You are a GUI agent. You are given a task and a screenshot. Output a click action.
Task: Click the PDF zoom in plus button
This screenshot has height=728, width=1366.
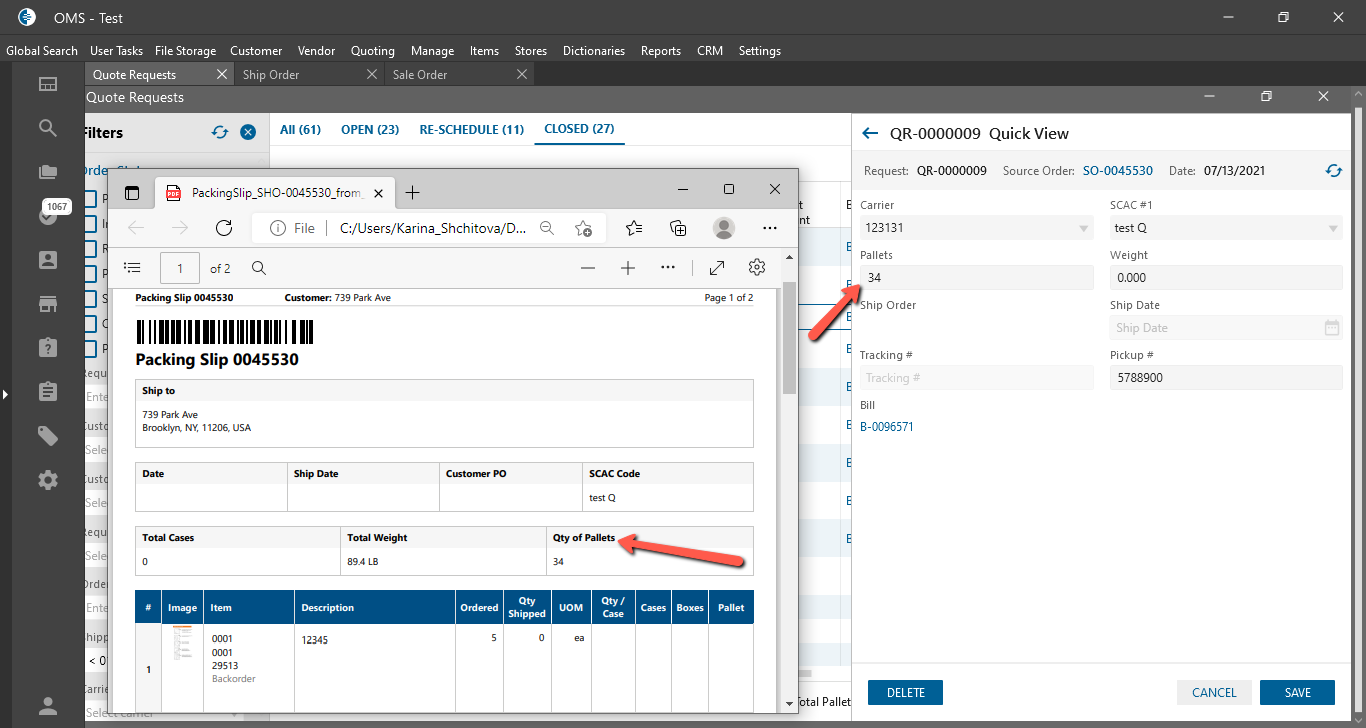(628, 268)
